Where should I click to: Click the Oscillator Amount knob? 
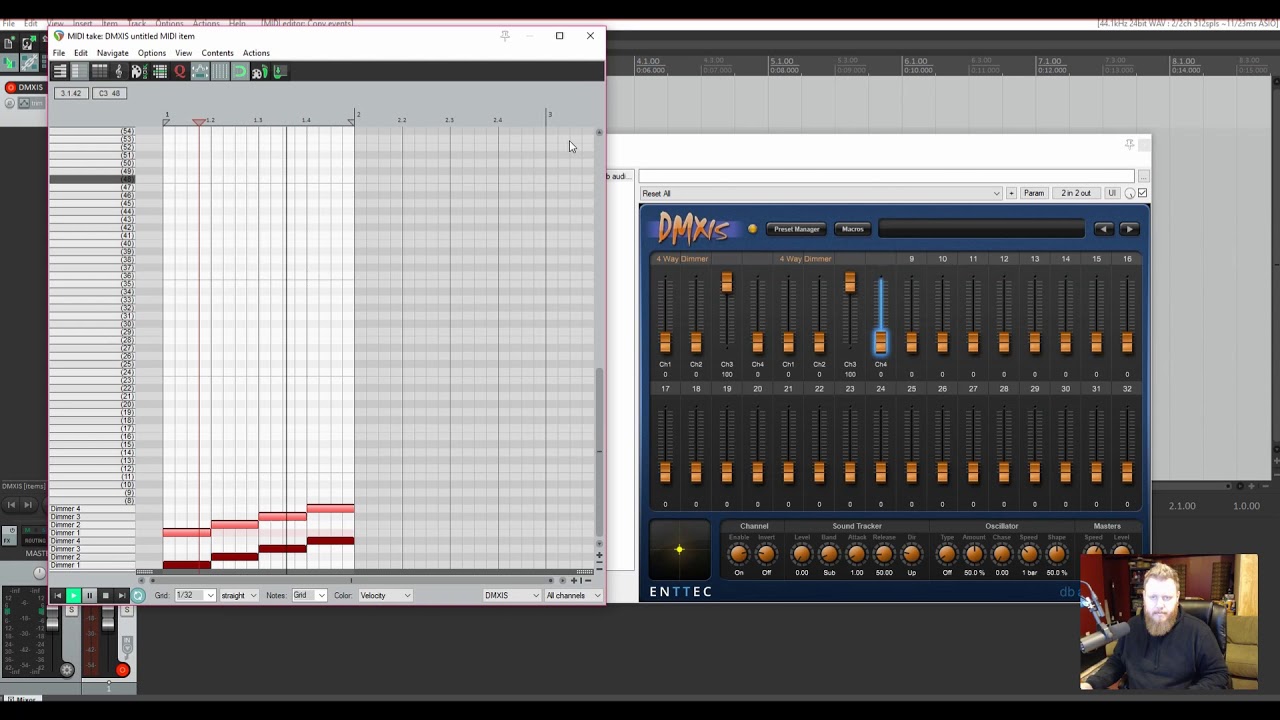(x=974, y=553)
